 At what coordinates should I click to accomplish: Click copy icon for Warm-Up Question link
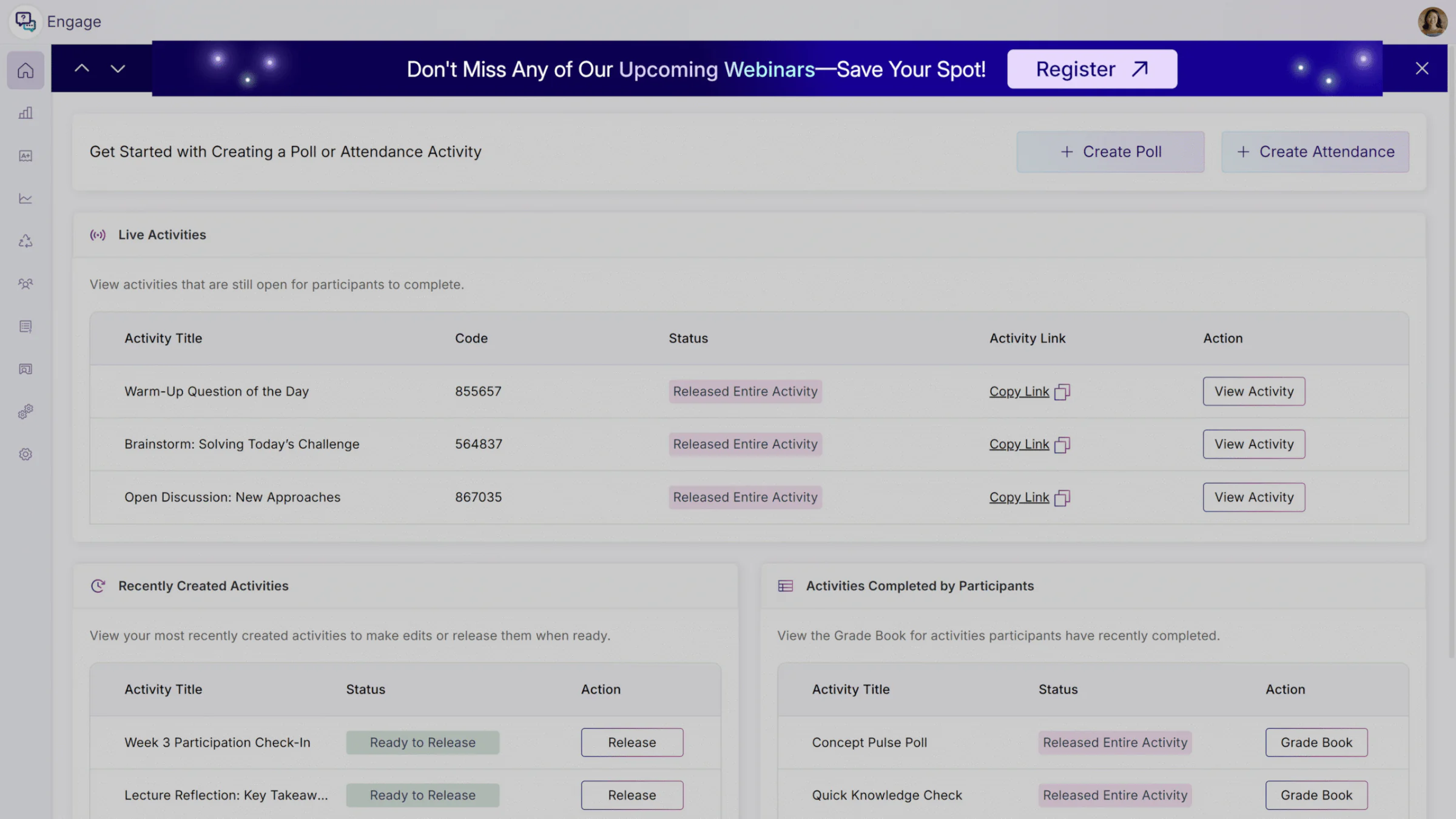(x=1062, y=392)
